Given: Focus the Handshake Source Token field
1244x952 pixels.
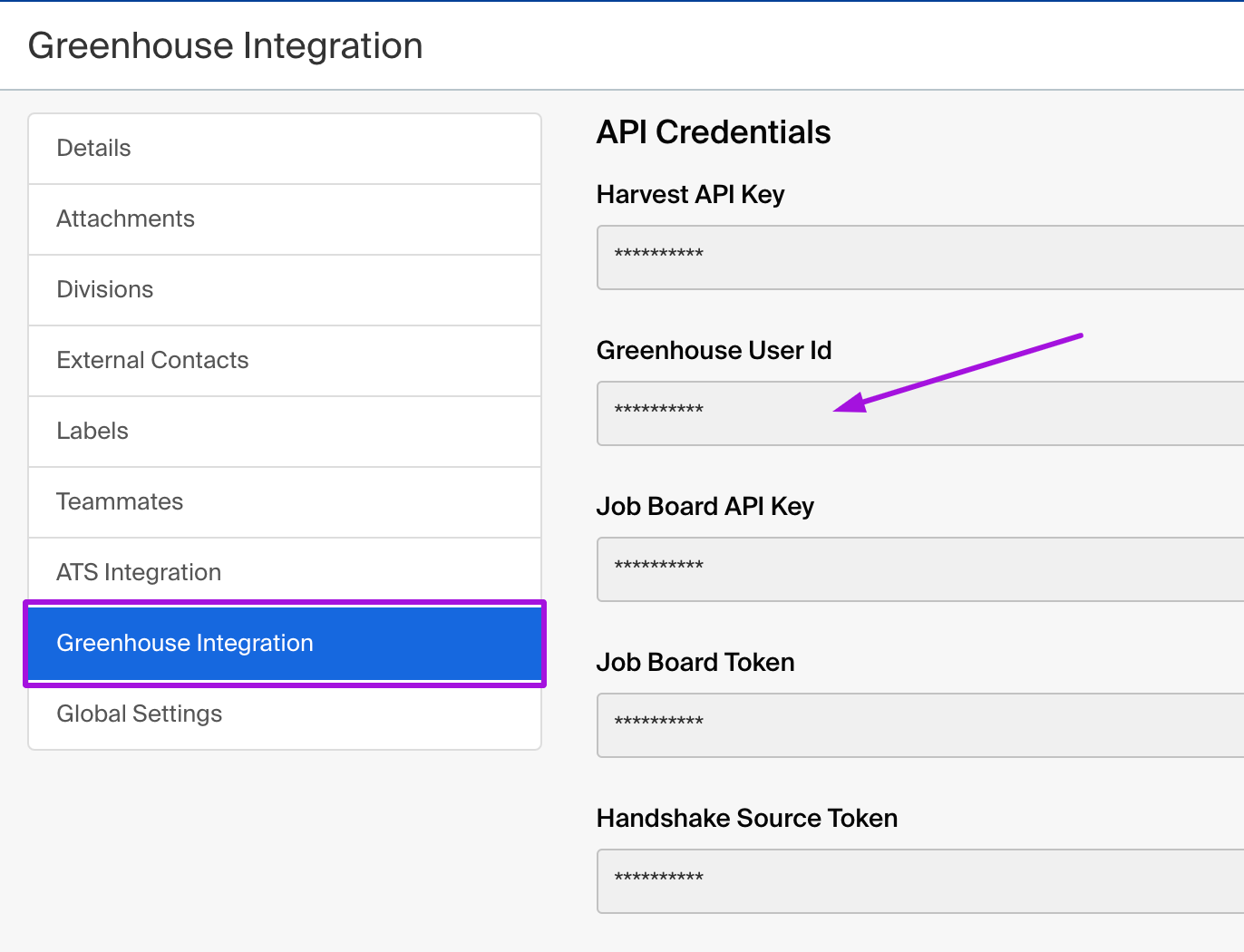Looking at the screenshot, I should (920, 881).
